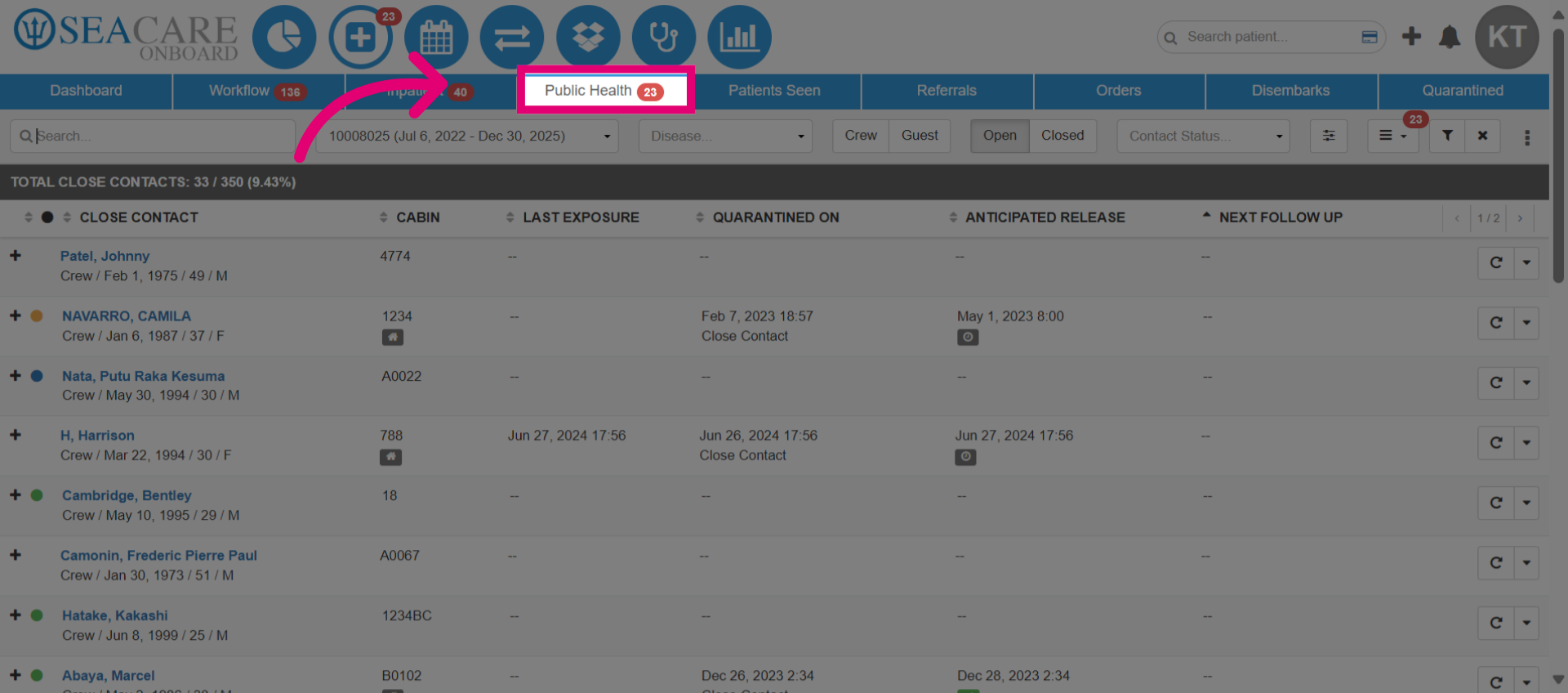Viewport: 1568px width, 693px height.
Task: Open Patel, Johnny patient link
Action: 105,256
